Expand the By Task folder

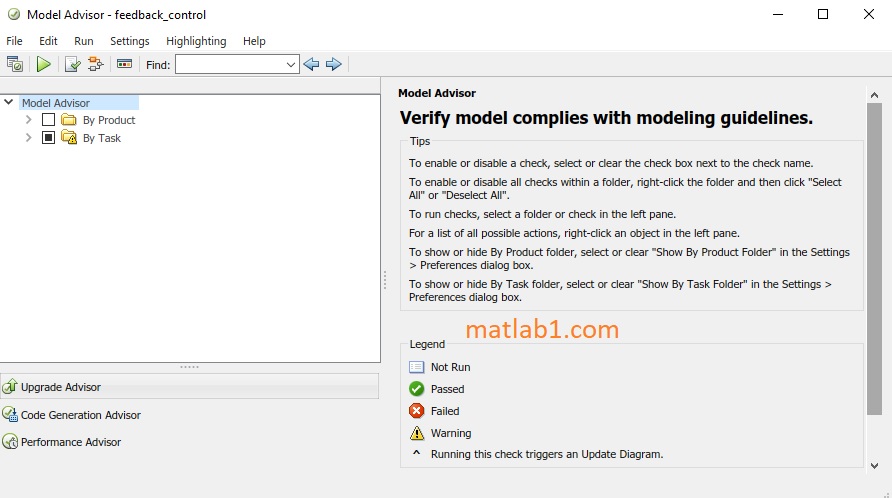[28, 138]
